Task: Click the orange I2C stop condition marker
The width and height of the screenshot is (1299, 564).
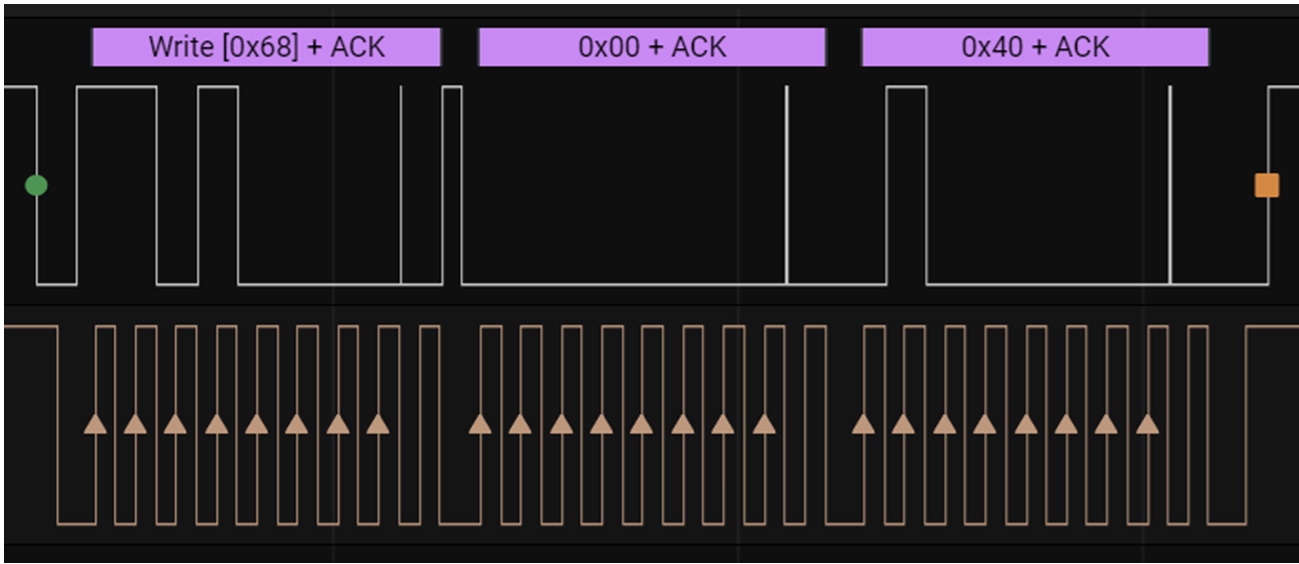Action: pos(1267,185)
